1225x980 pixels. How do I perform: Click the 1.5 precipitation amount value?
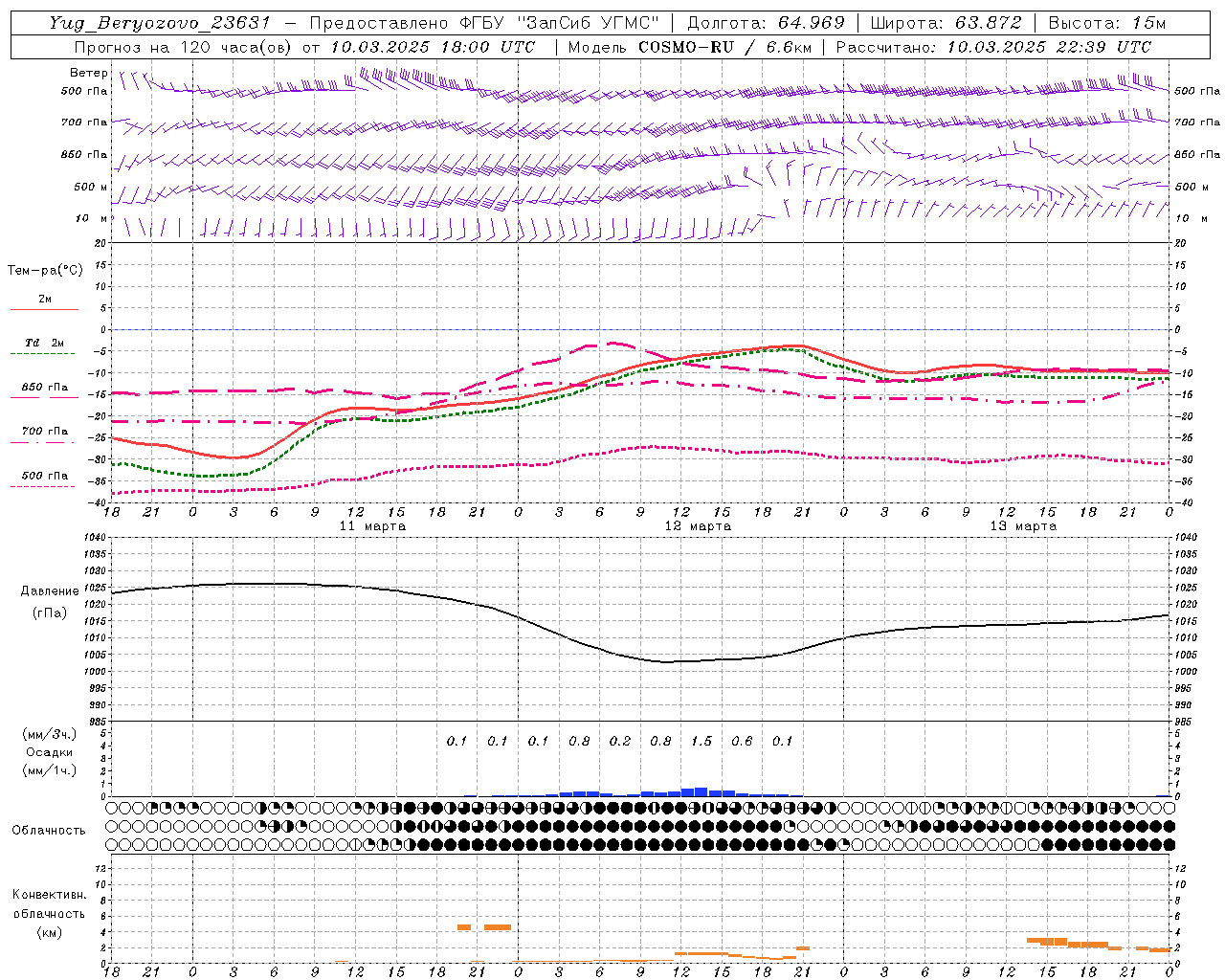click(702, 741)
